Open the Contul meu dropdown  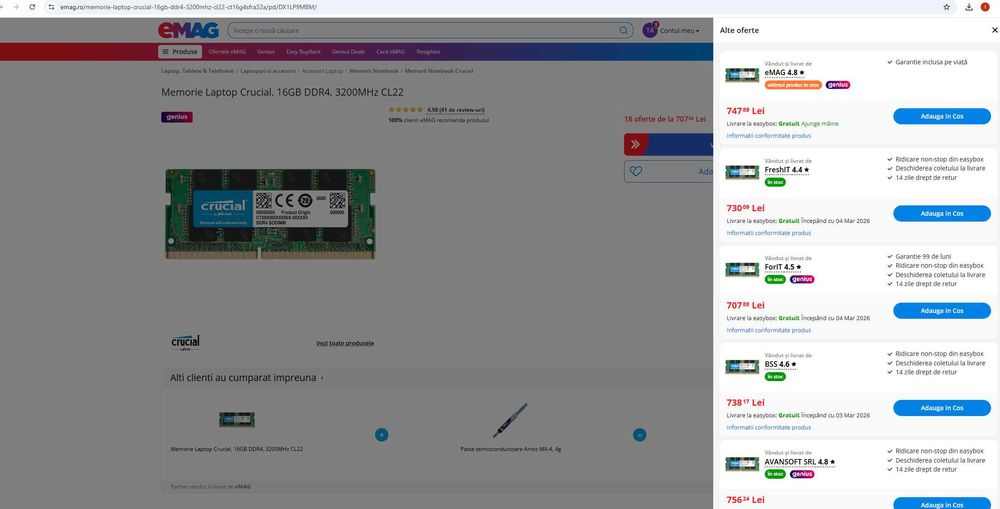coord(680,31)
